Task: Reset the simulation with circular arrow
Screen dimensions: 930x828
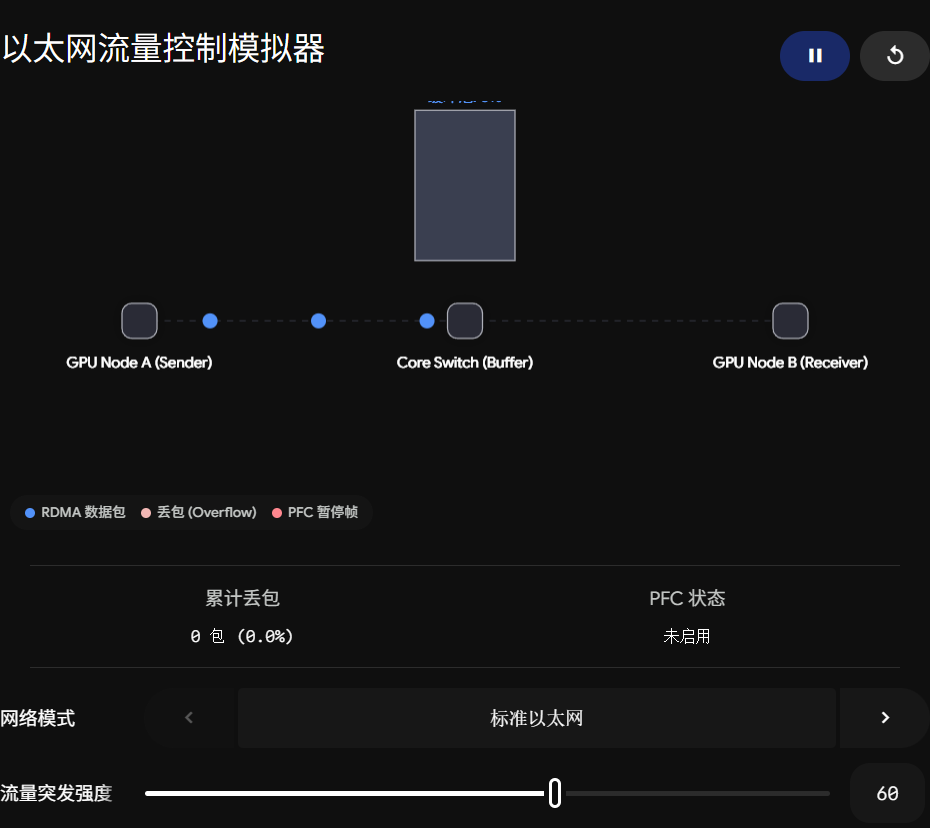Action: point(895,56)
